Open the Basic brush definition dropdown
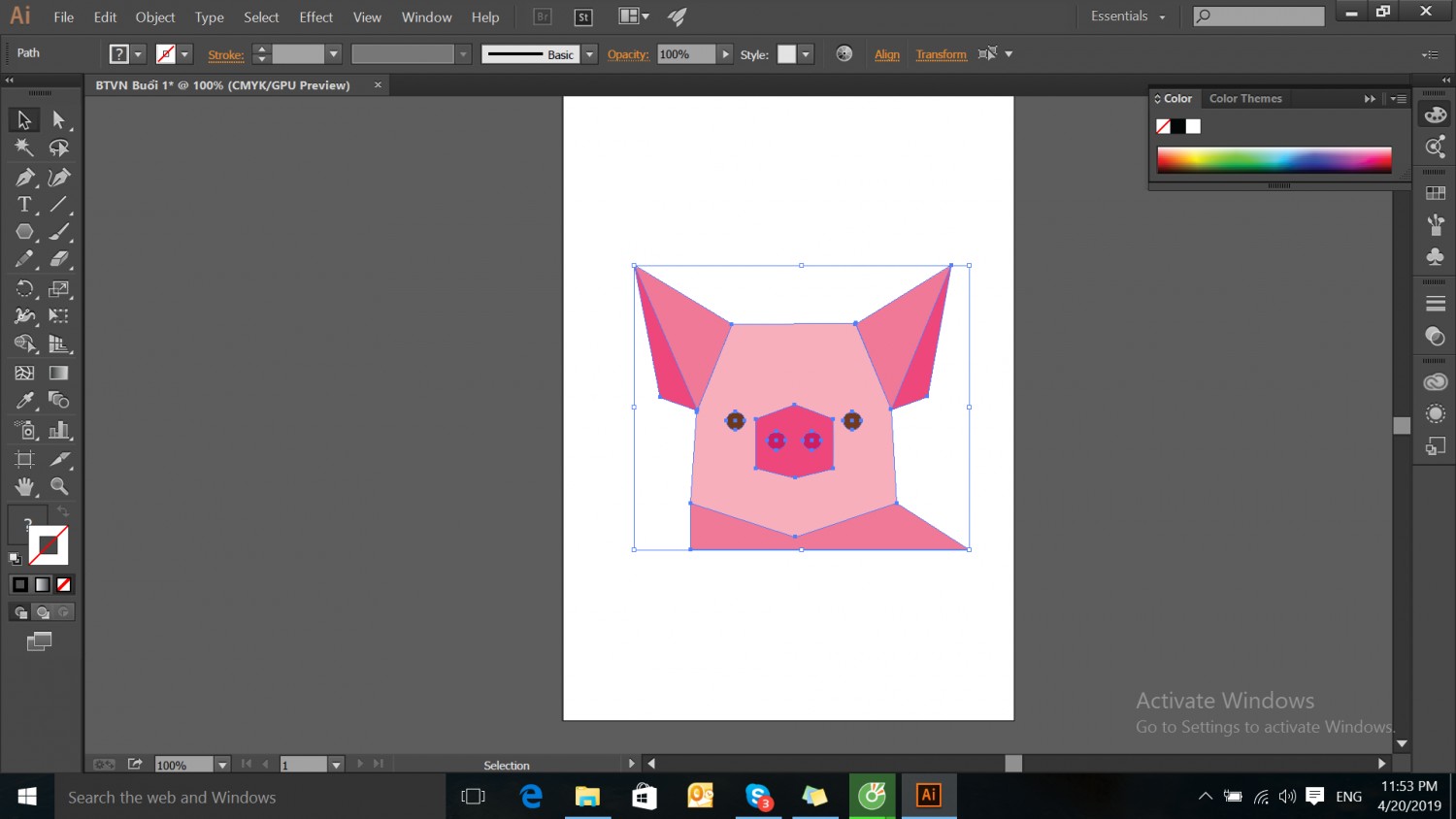Viewport: 1456px width, 819px height. (x=589, y=54)
